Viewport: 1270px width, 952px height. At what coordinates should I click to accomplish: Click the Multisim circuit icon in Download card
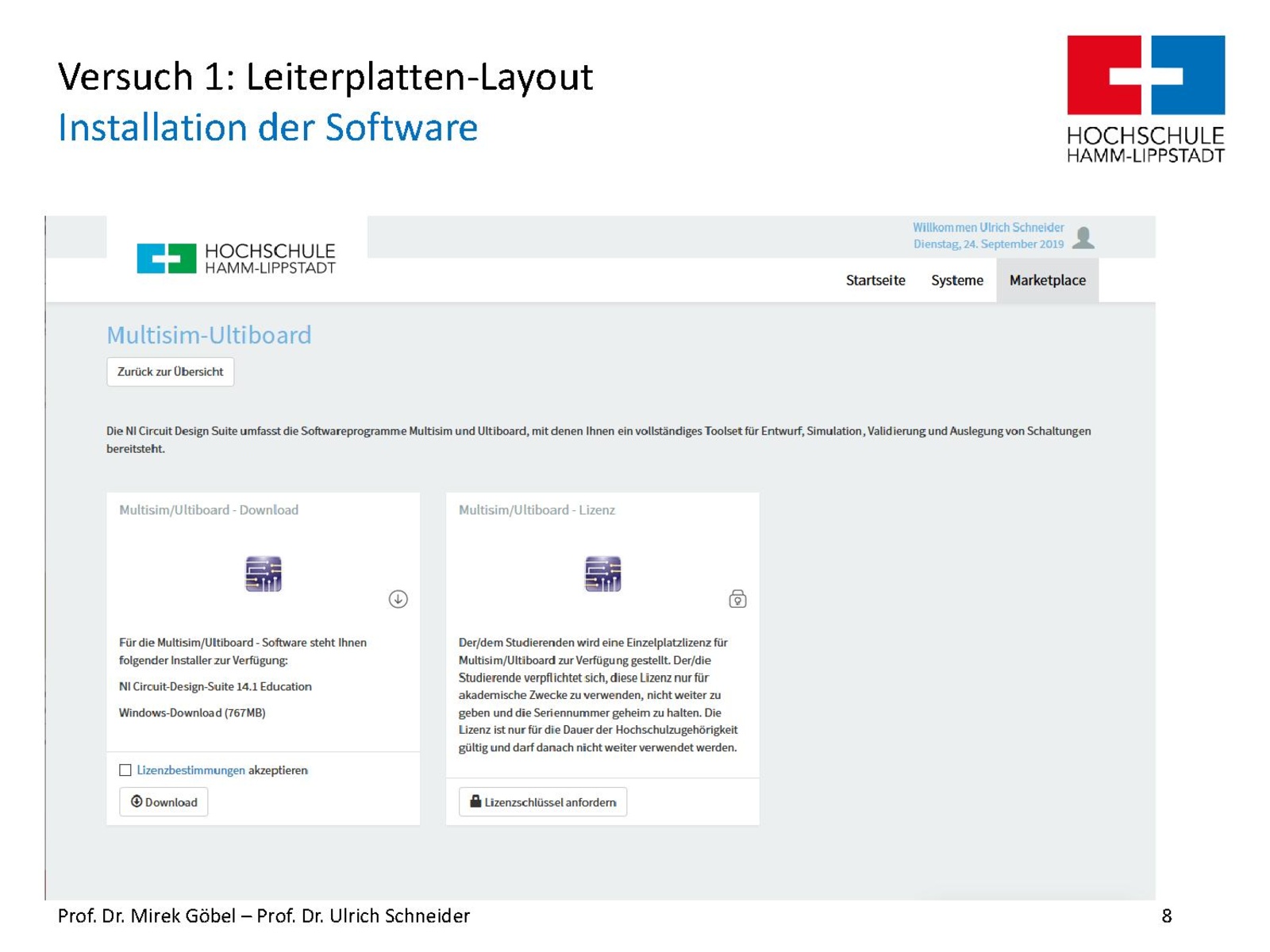point(264,574)
